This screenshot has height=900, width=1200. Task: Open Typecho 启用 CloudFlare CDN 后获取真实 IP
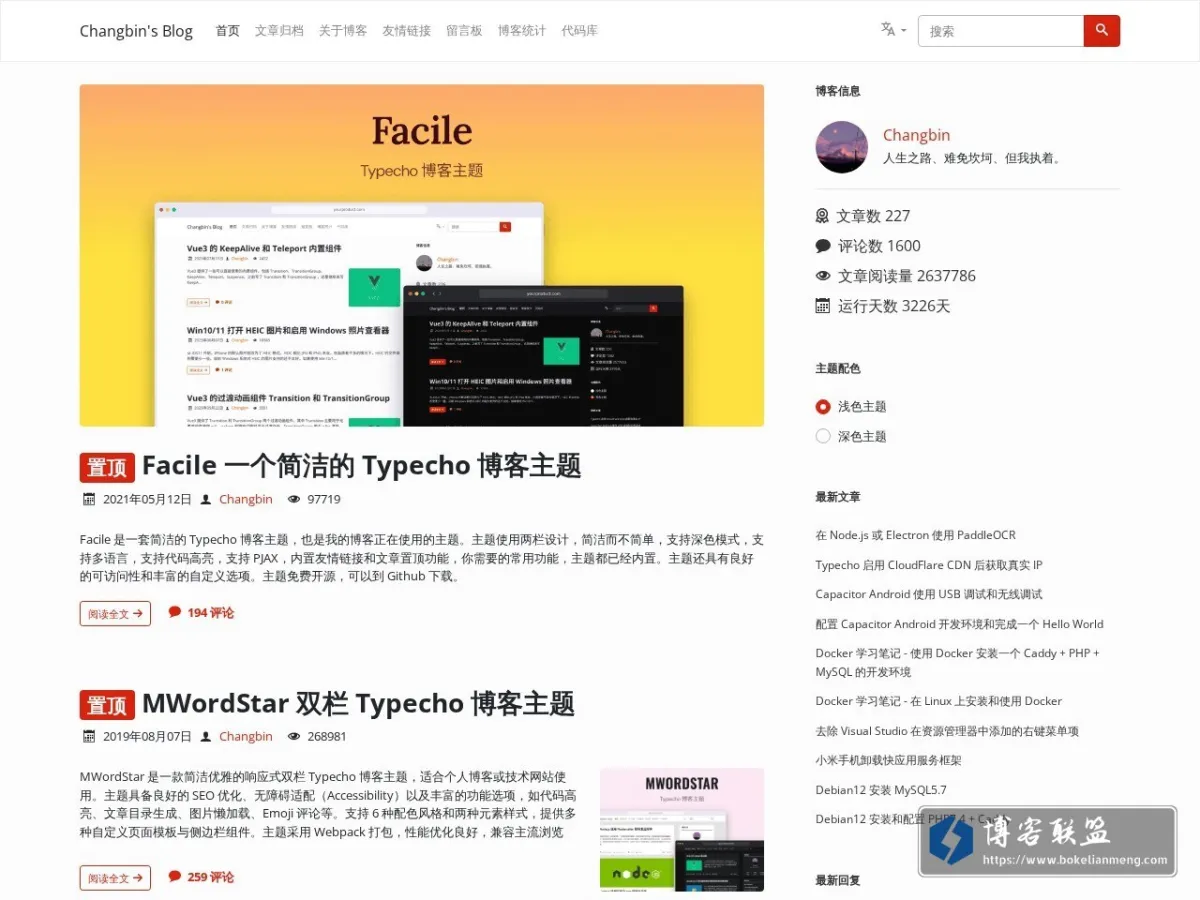point(929,565)
